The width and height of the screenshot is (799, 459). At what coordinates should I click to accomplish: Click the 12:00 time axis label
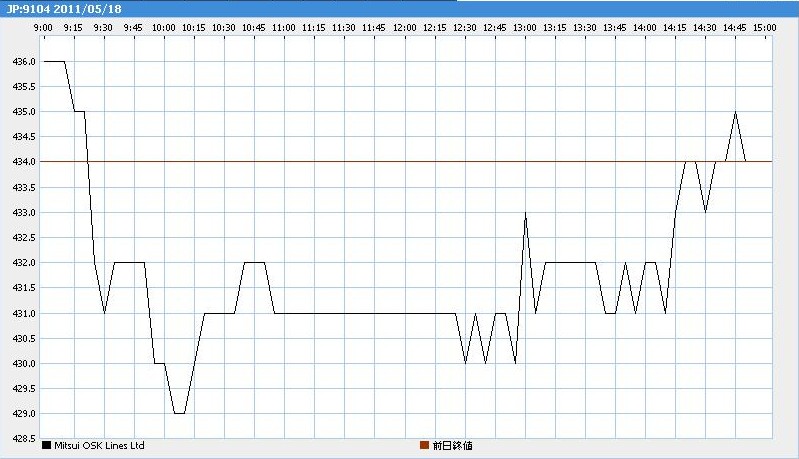click(x=405, y=28)
